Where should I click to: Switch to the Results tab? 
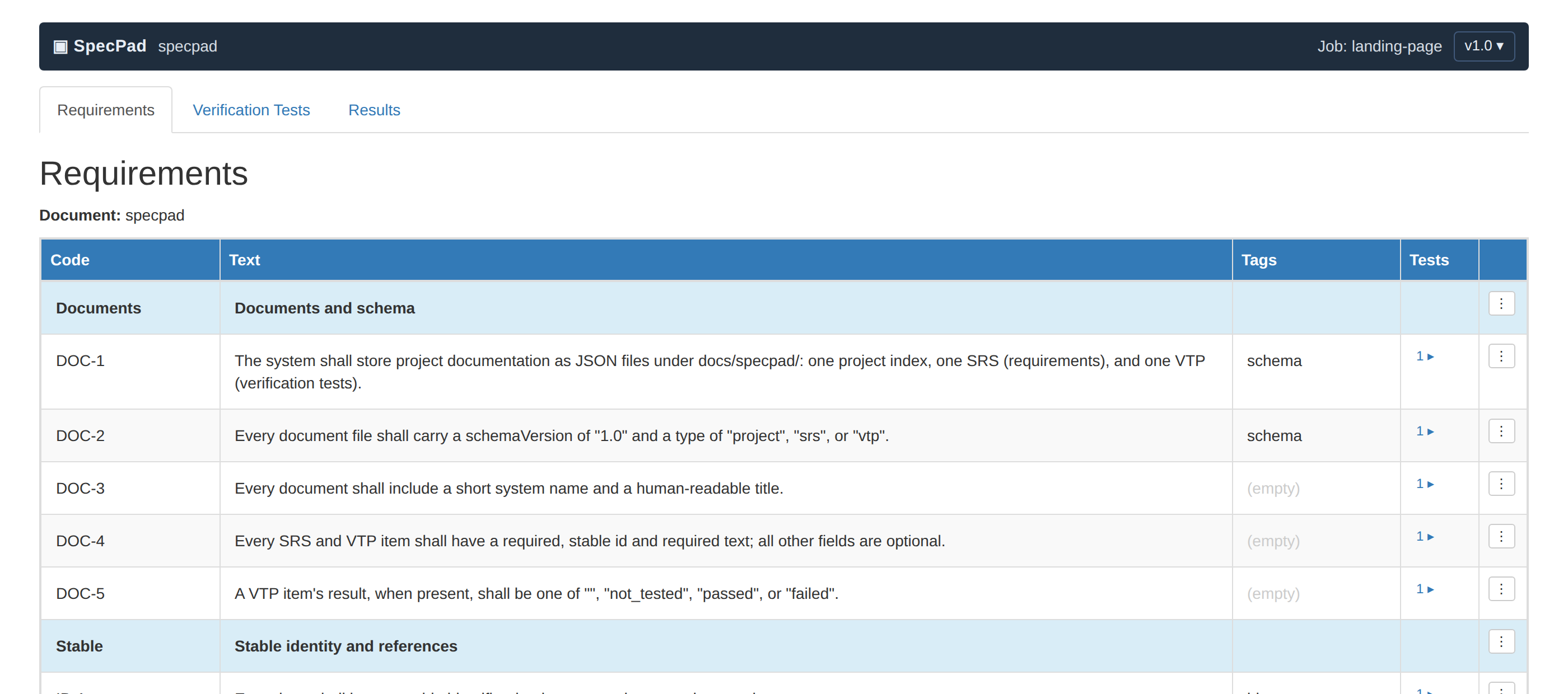[x=374, y=110]
